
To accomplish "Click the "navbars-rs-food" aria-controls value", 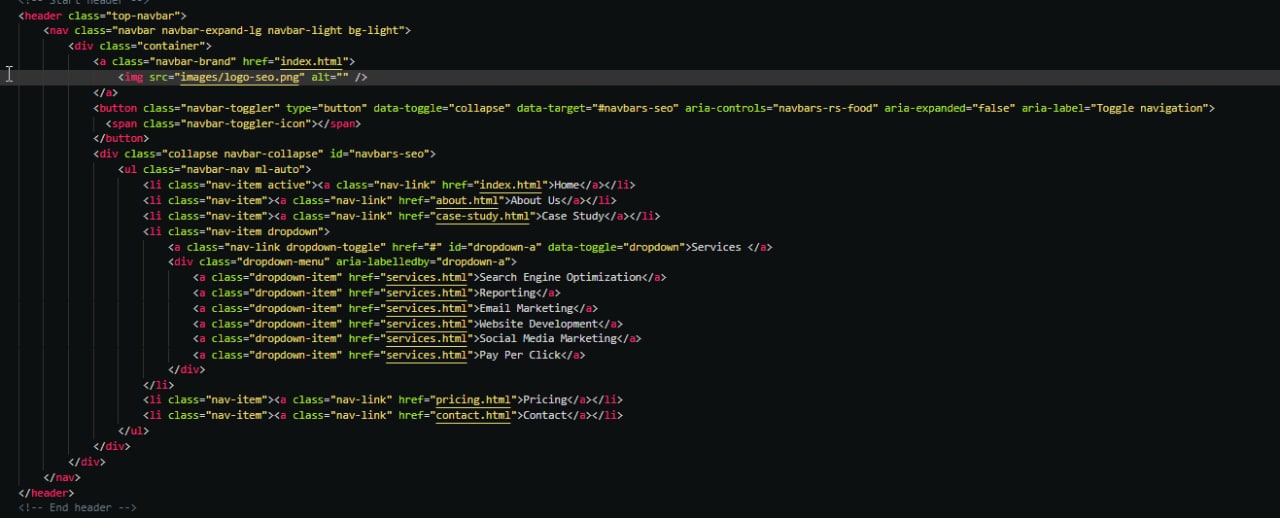I will tap(825, 108).
